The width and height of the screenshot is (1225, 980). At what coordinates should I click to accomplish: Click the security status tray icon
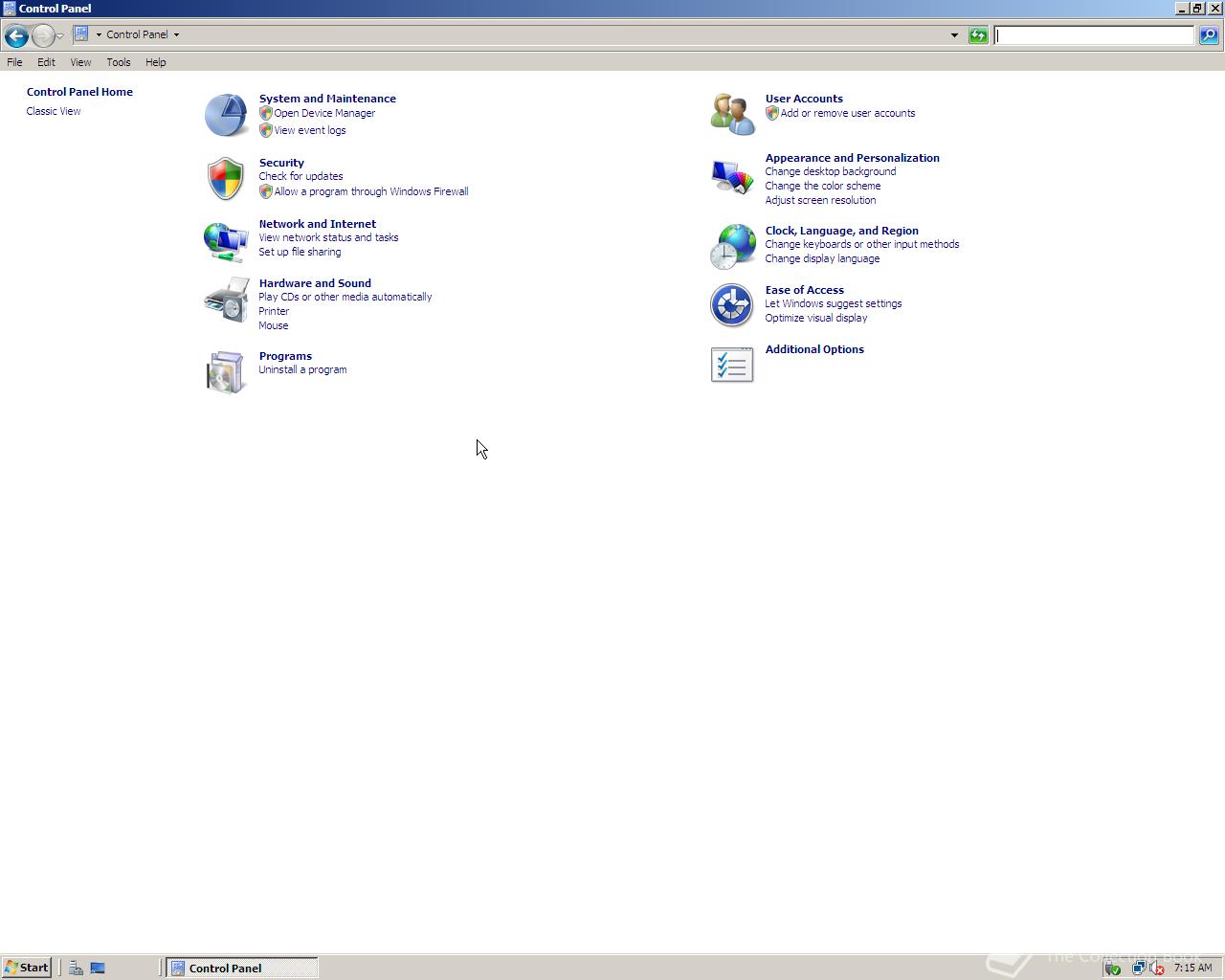1113,968
